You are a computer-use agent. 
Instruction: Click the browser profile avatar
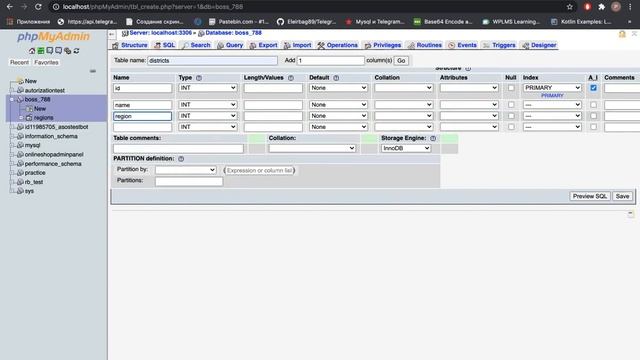coord(616,7)
